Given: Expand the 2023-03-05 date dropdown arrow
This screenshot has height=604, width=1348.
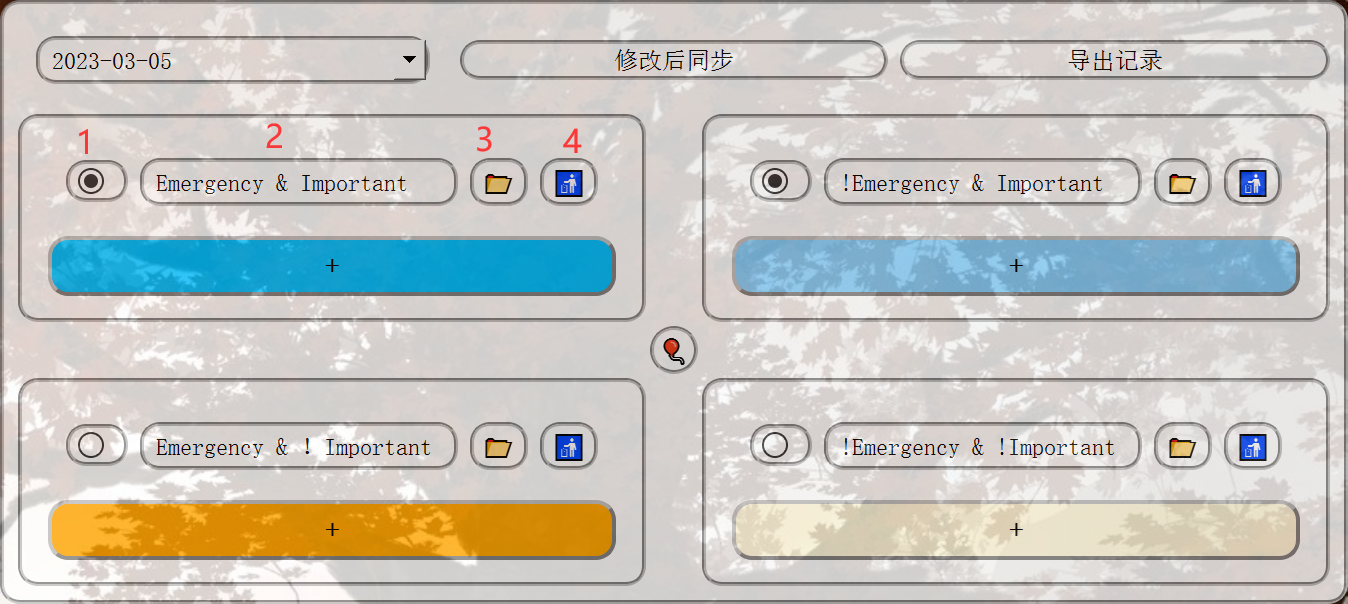Looking at the screenshot, I should pyautogui.click(x=409, y=60).
